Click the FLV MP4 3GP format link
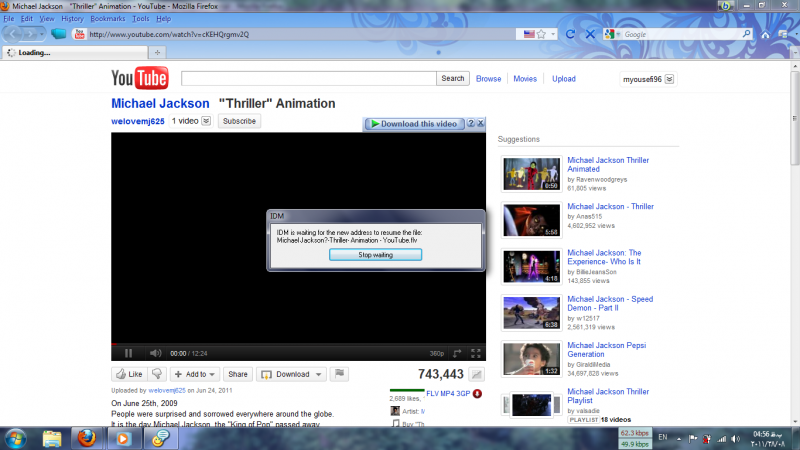The width and height of the screenshot is (800, 450). (x=448, y=393)
